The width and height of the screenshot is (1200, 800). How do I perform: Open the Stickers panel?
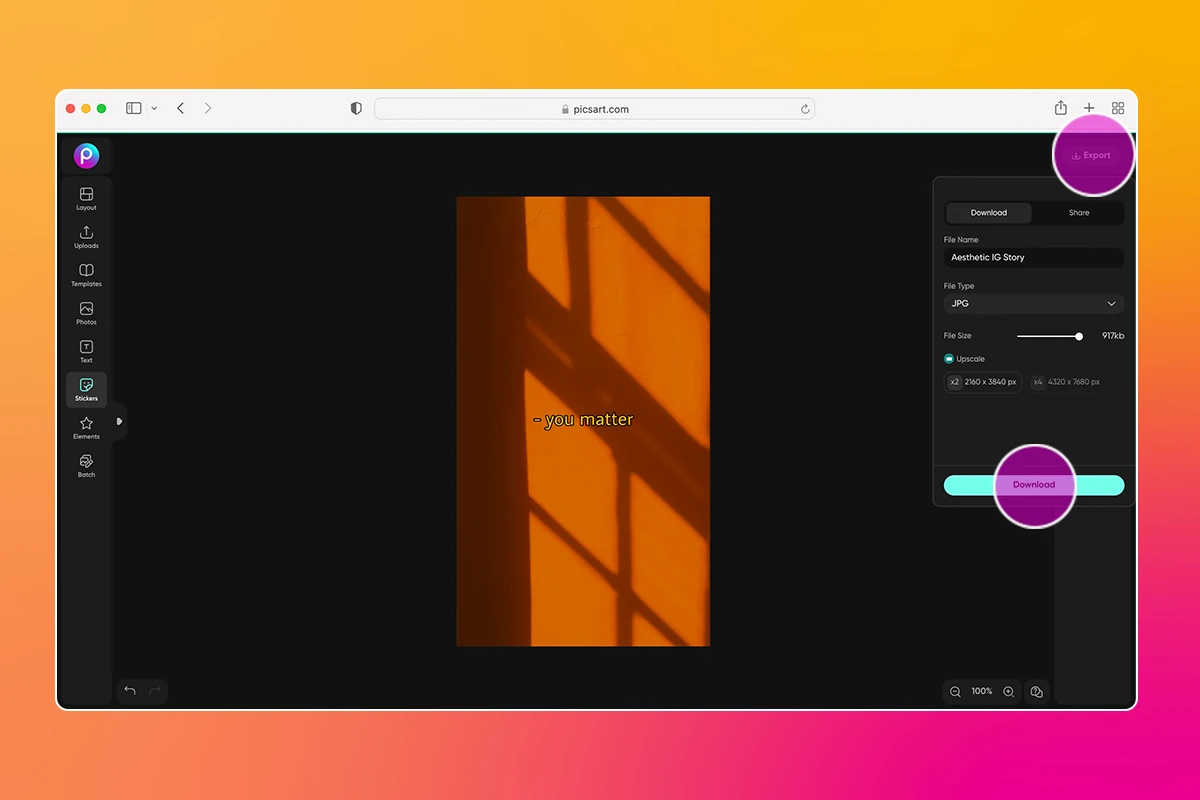(86, 389)
